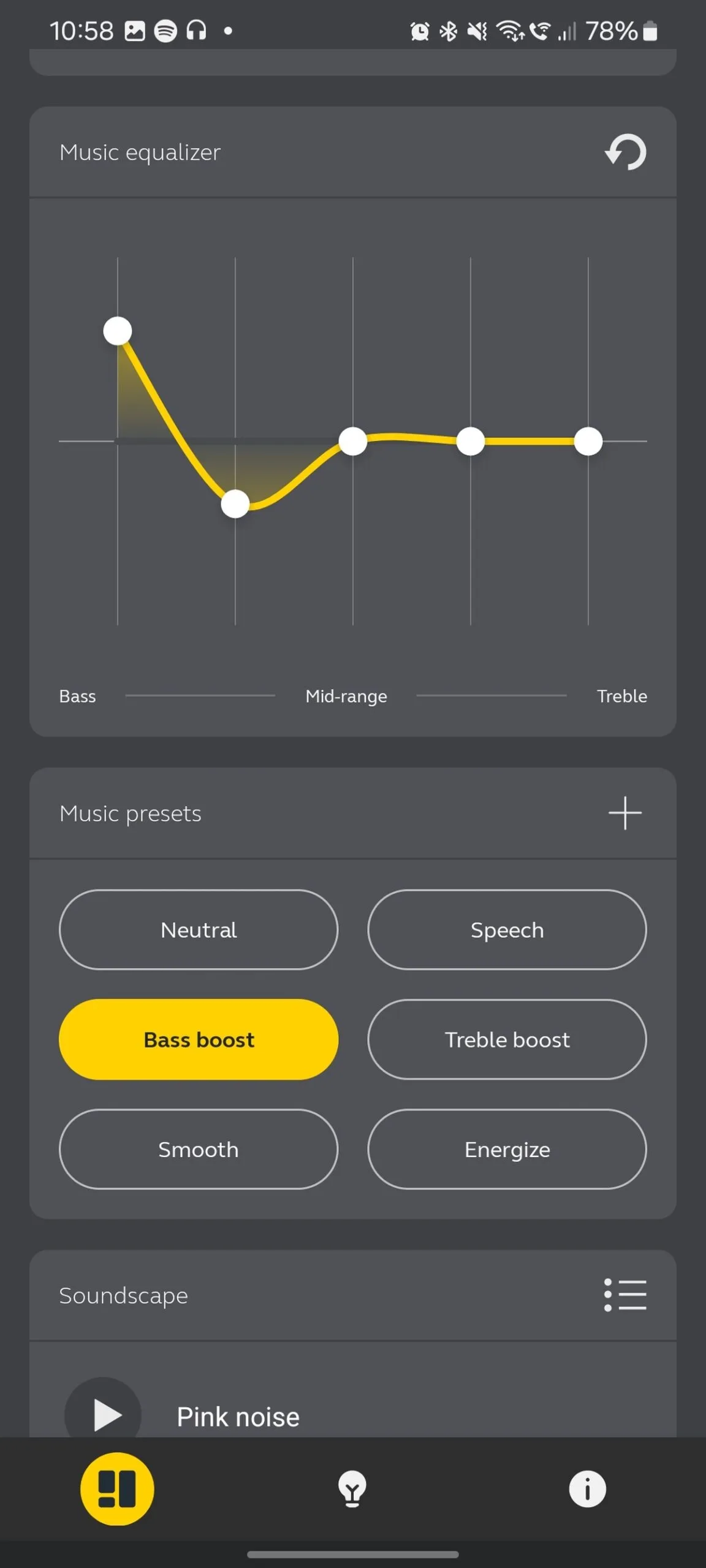Open the lightbulb tips tab
This screenshot has height=1568, width=706.
tap(352, 1489)
